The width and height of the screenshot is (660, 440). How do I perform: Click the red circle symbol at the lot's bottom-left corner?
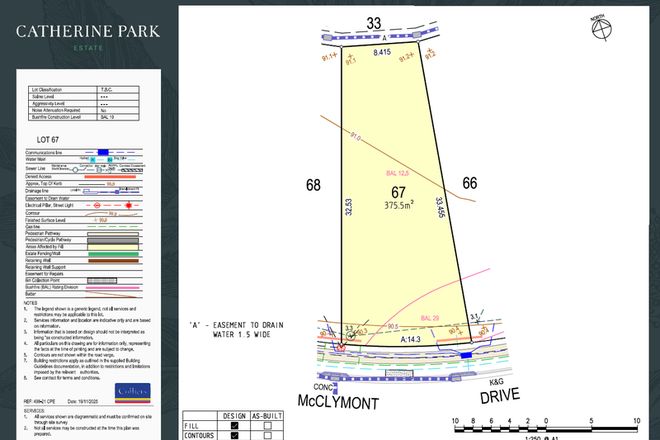[x=343, y=347]
